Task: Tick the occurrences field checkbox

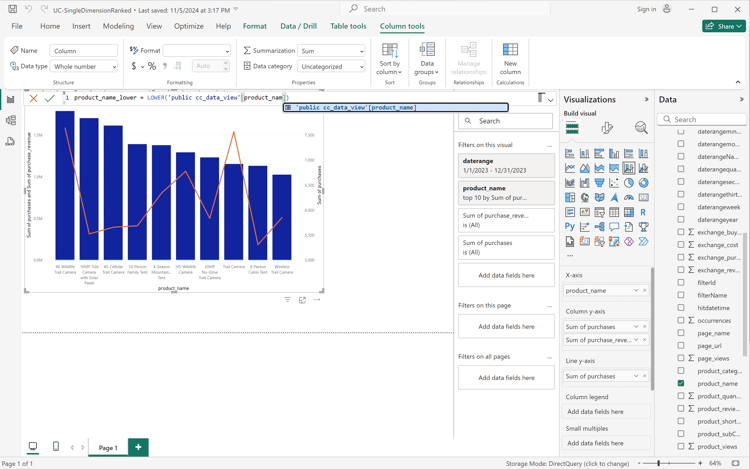Action: [681, 320]
